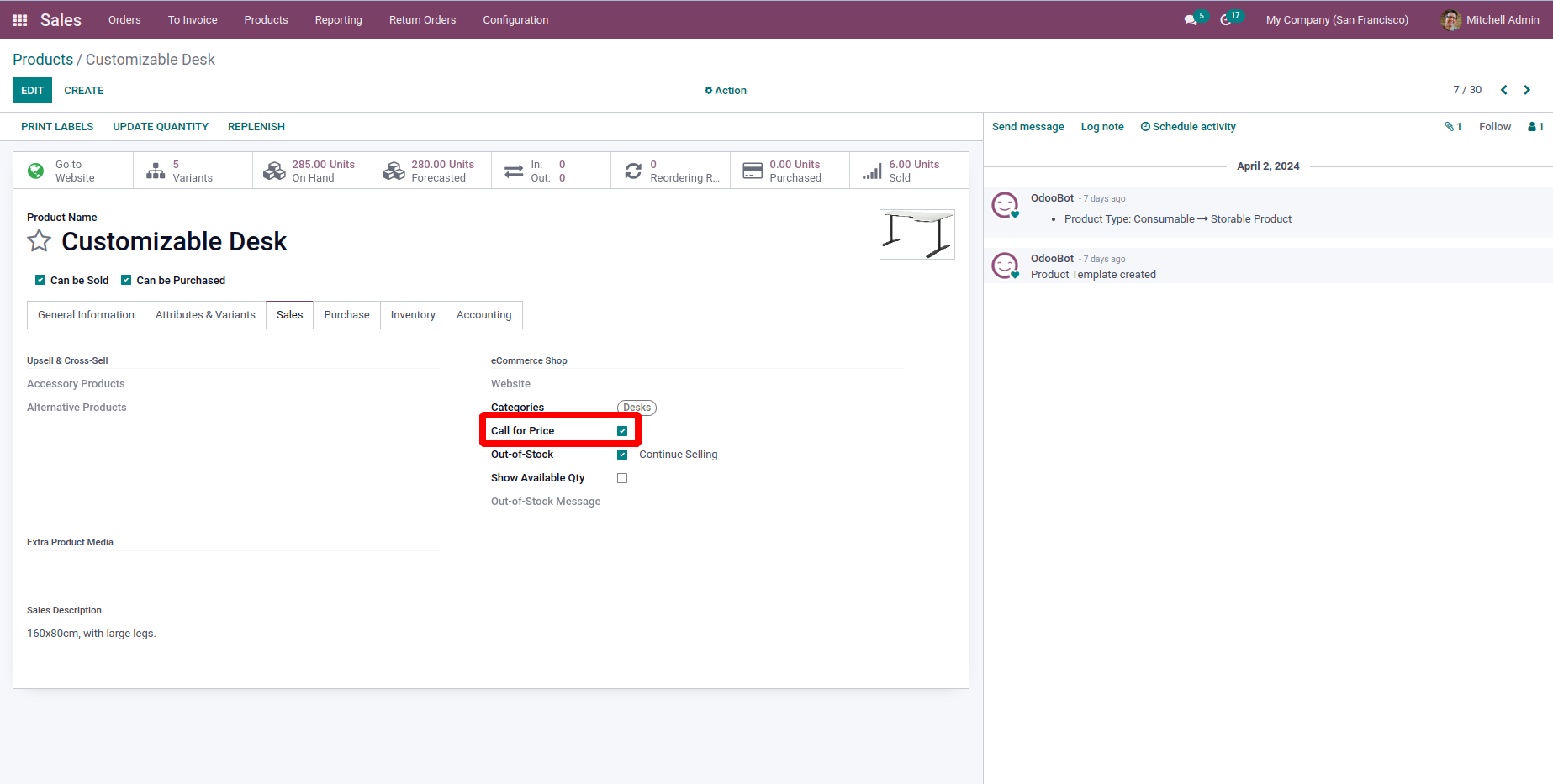Open My Company (San Francisco) switcher

pyautogui.click(x=1337, y=20)
